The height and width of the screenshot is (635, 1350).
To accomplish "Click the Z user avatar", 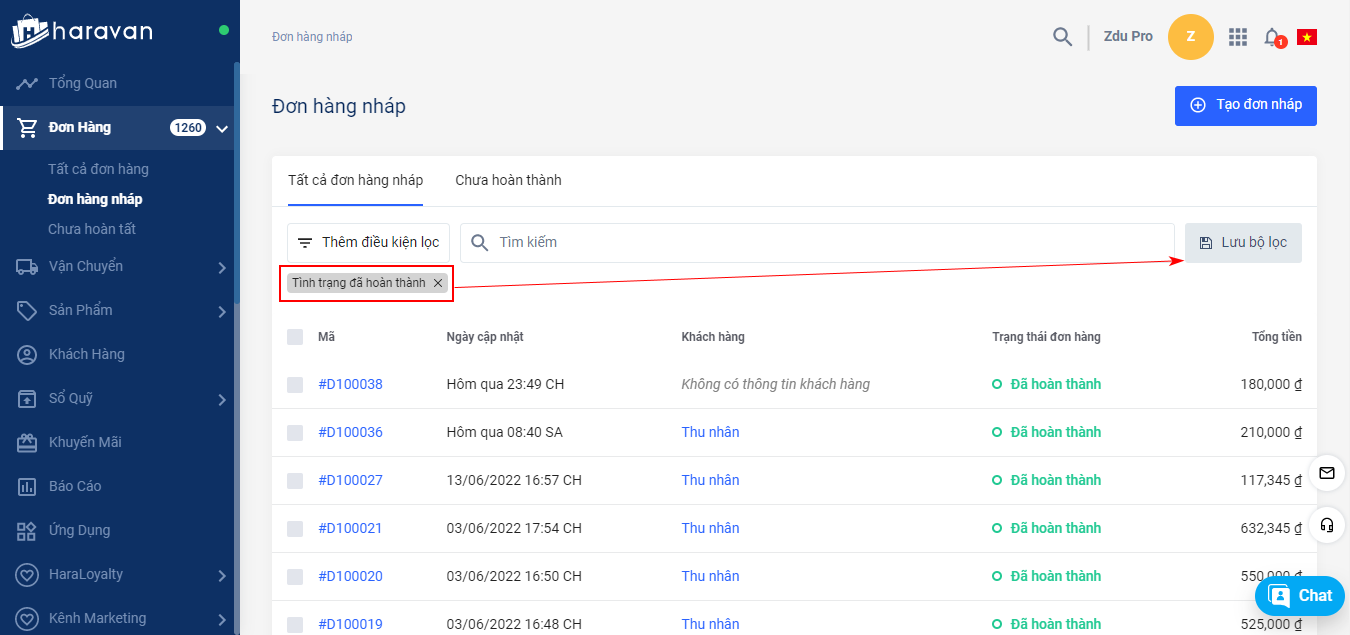I will pos(1190,37).
